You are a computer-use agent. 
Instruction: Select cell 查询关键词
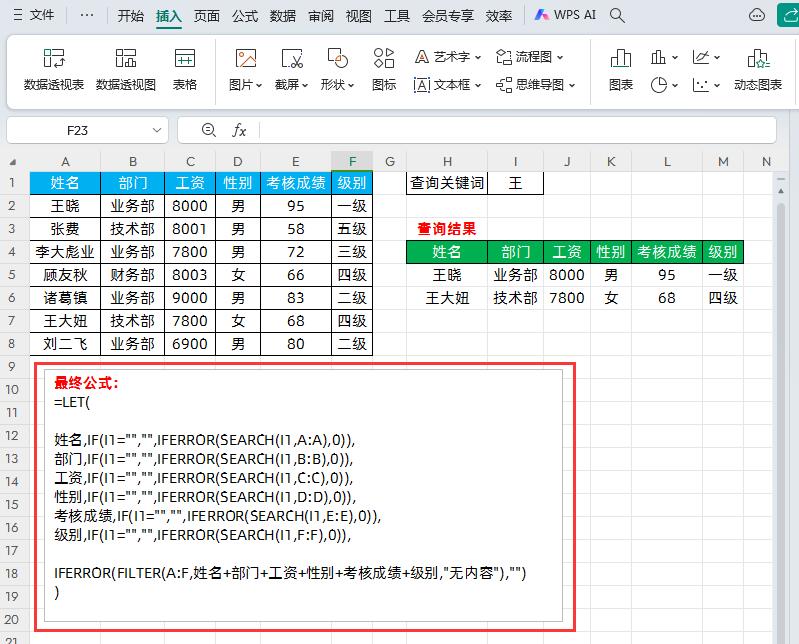(447, 183)
